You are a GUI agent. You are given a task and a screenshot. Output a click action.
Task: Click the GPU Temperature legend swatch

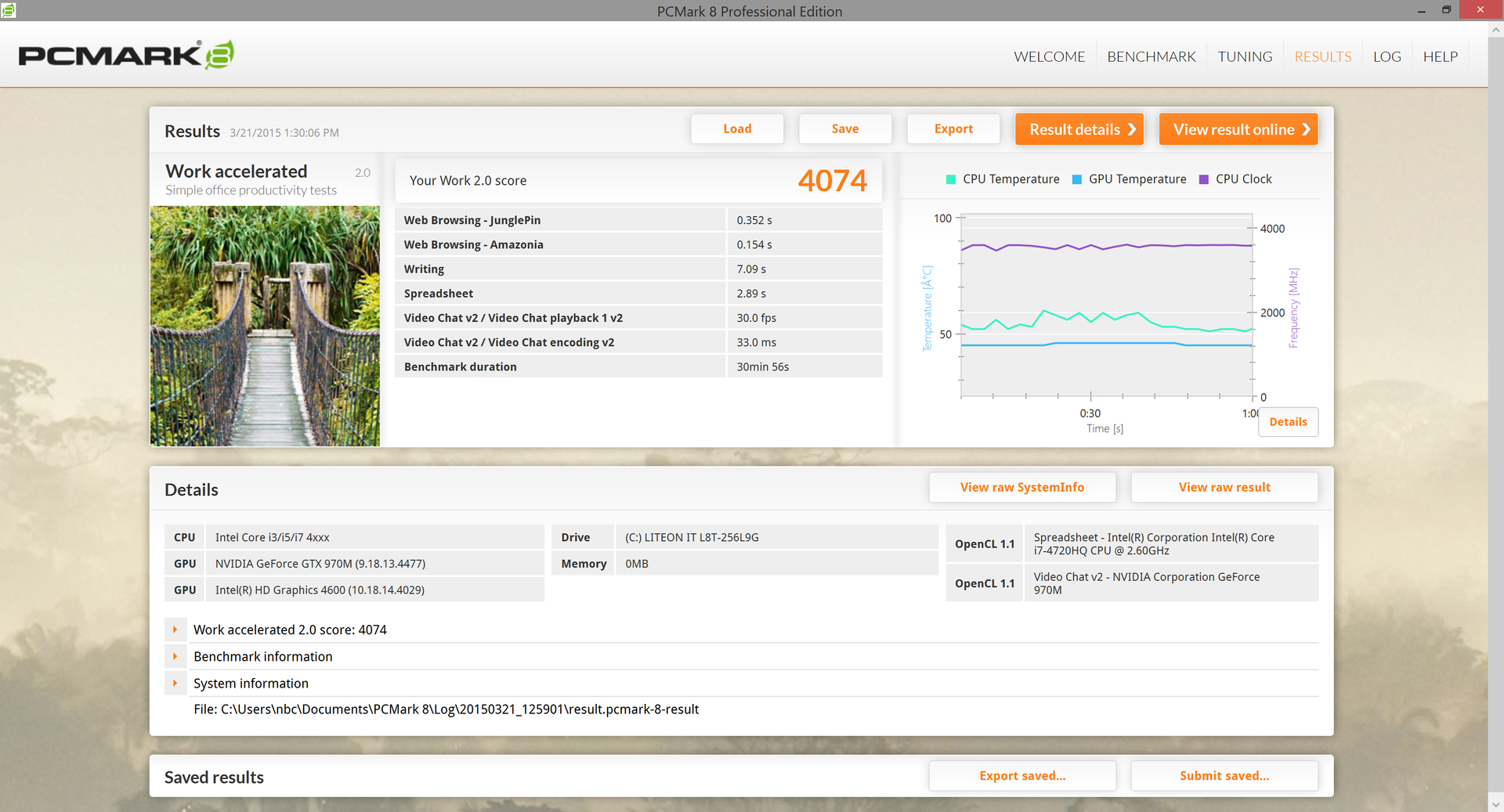[1077, 179]
